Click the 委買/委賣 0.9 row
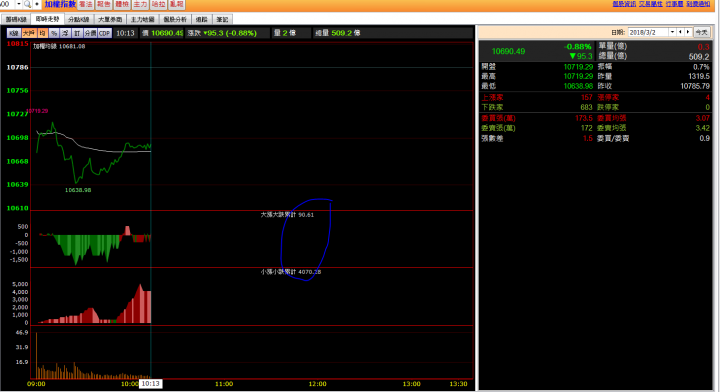This screenshot has width=720, height=392. click(x=653, y=138)
